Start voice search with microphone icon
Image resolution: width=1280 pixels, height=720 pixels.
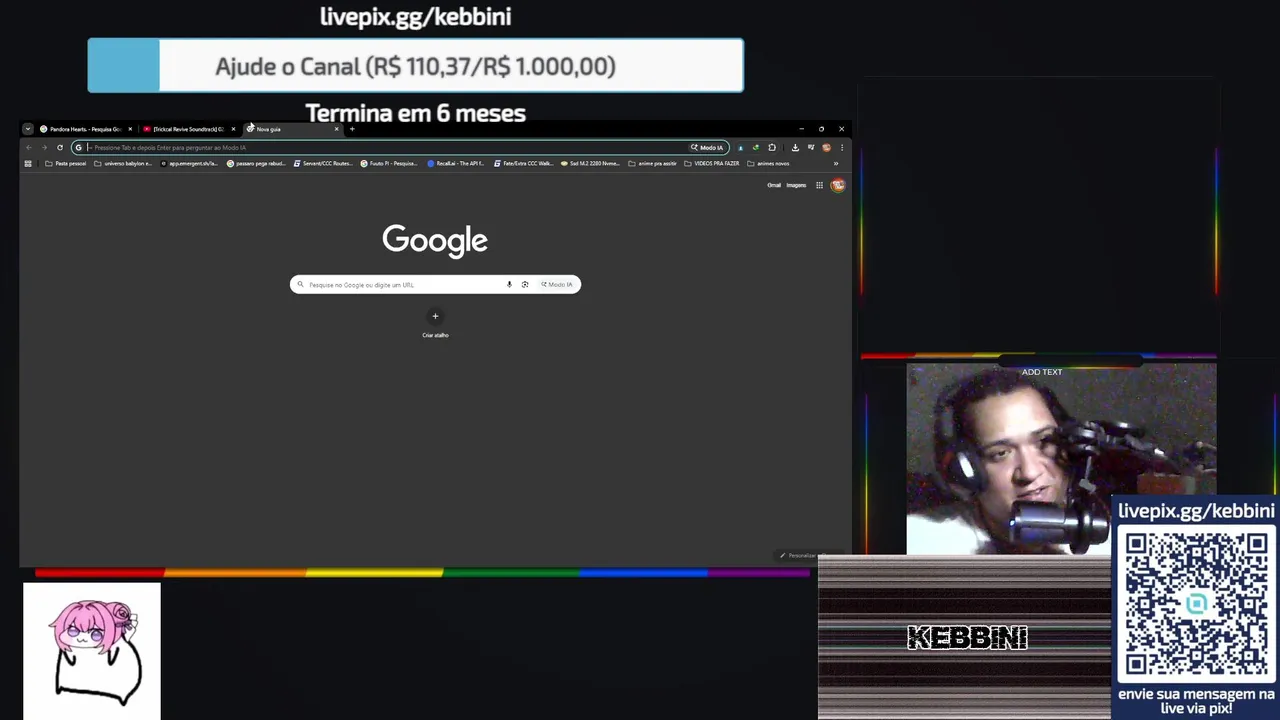pyautogui.click(x=509, y=285)
